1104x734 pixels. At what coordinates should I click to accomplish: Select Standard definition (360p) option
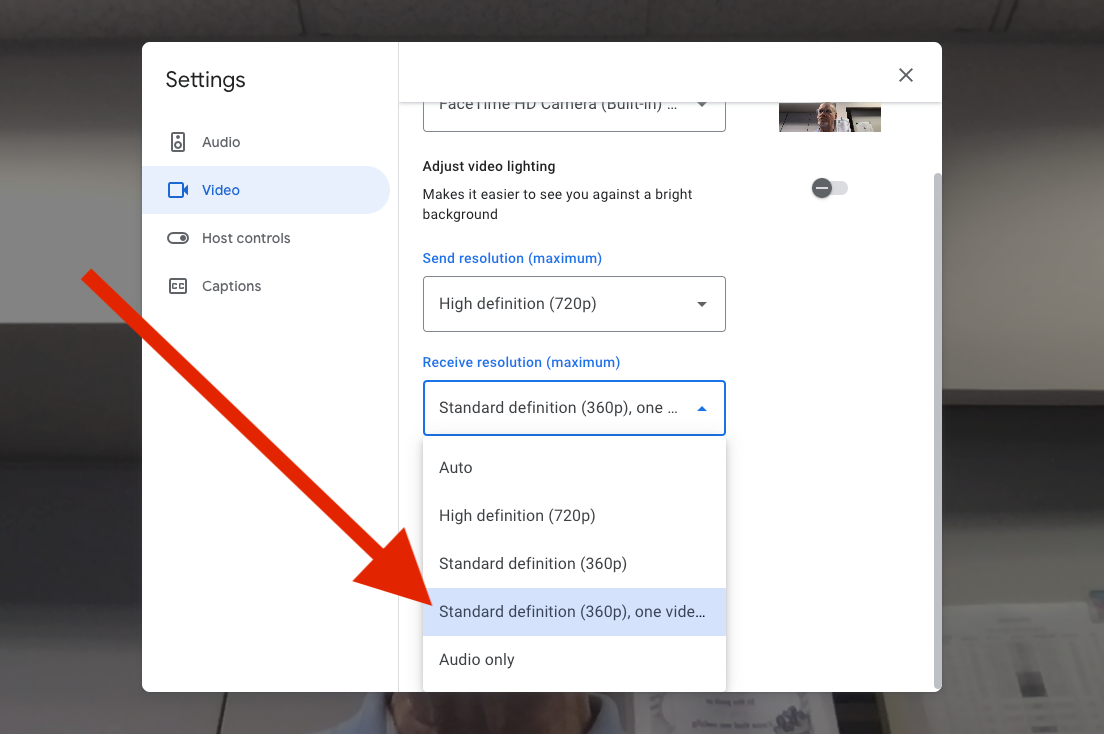(533, 564)
